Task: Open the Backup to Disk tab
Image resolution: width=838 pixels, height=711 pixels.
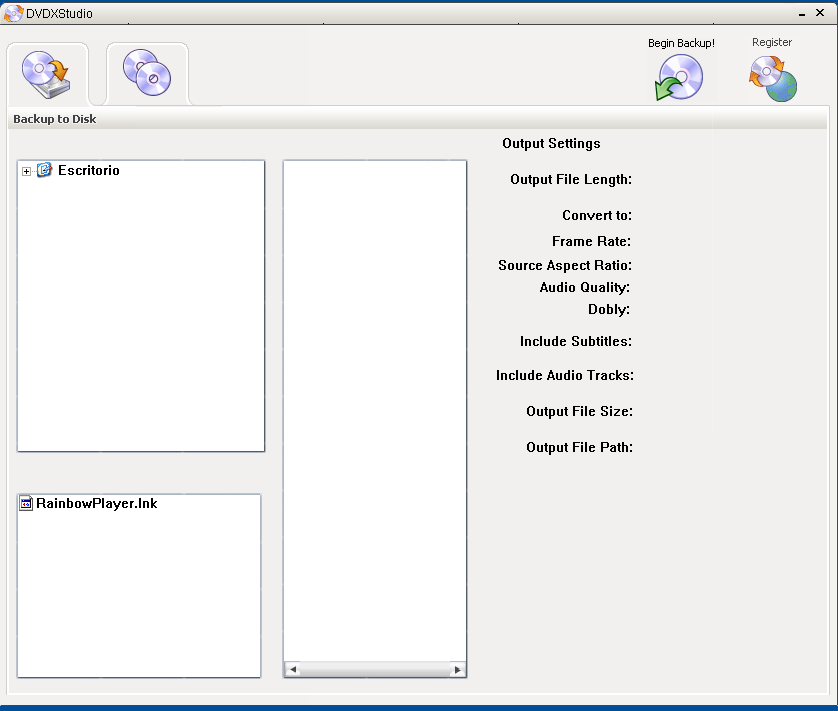Action: click(x=47, y=74)
